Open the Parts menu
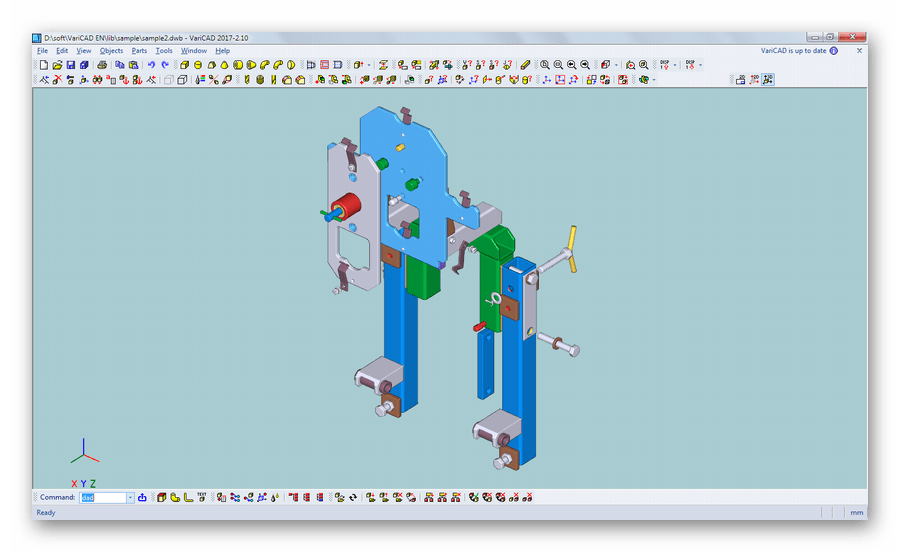900x552 pixels. 139,51
